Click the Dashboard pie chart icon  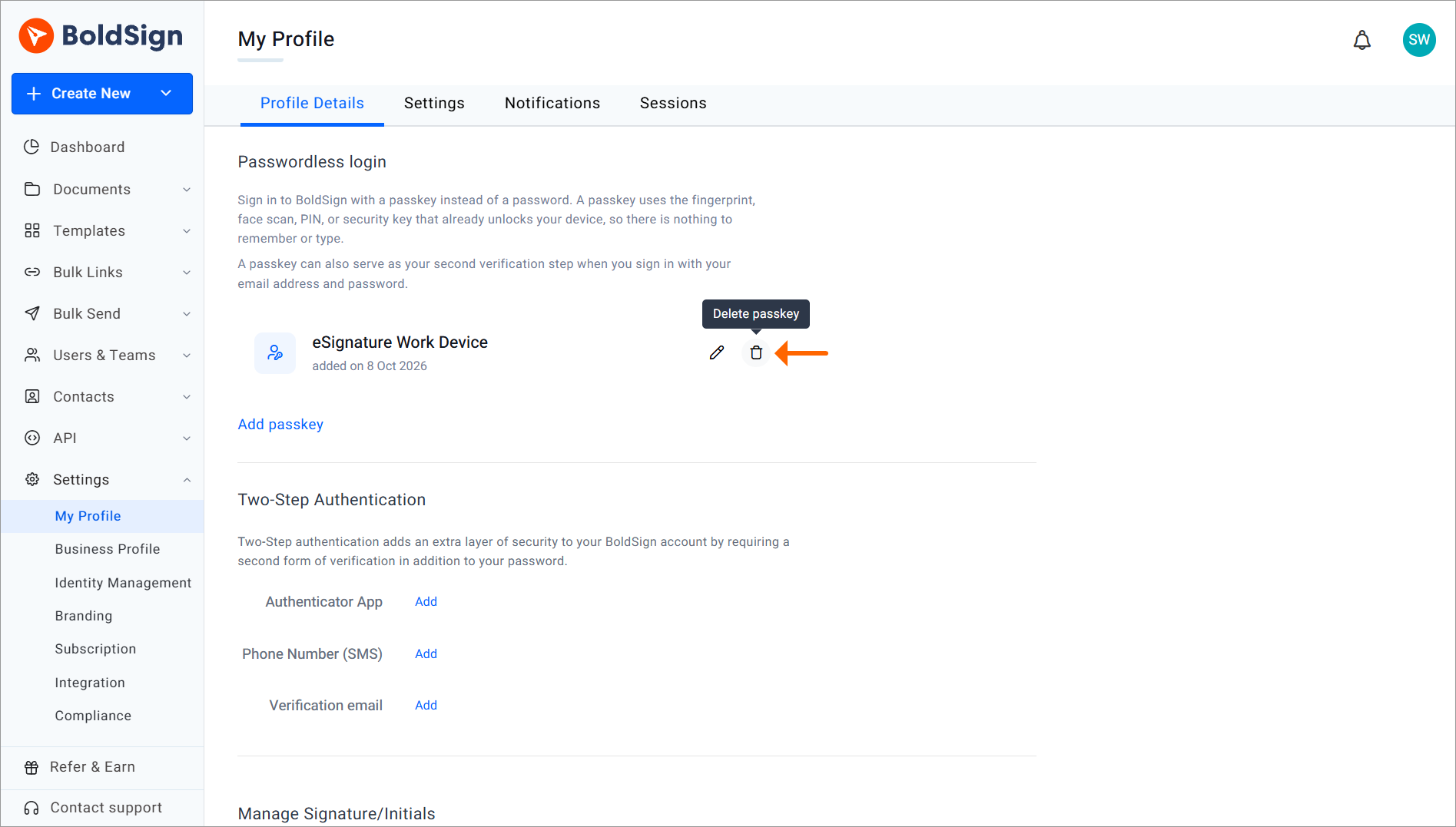click(32, 147)
